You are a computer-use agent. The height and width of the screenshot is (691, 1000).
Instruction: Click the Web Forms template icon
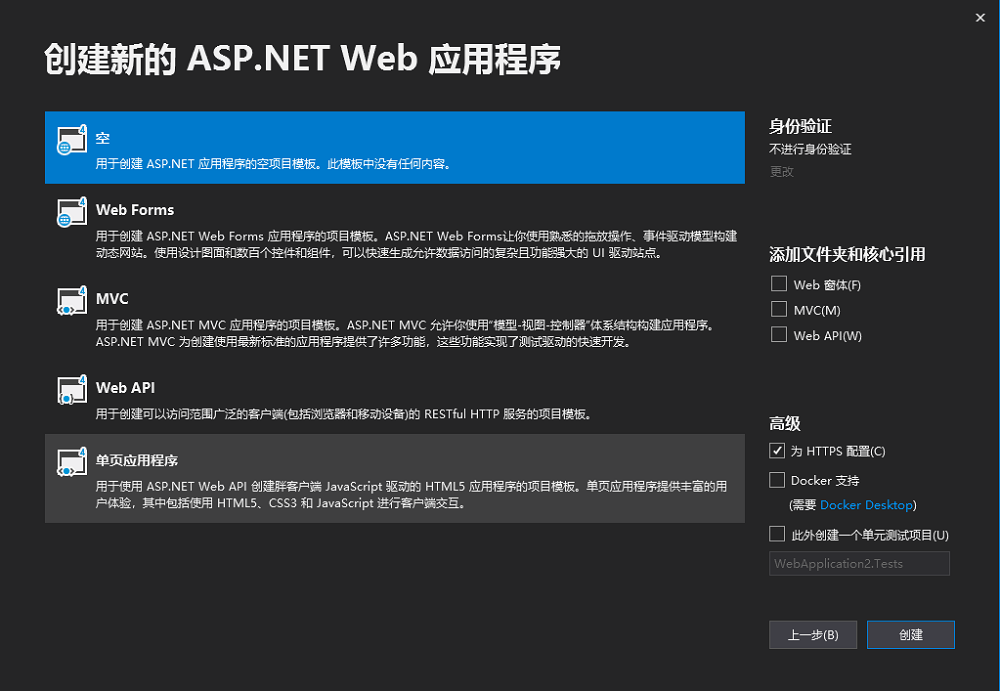[x=70, y=212]
